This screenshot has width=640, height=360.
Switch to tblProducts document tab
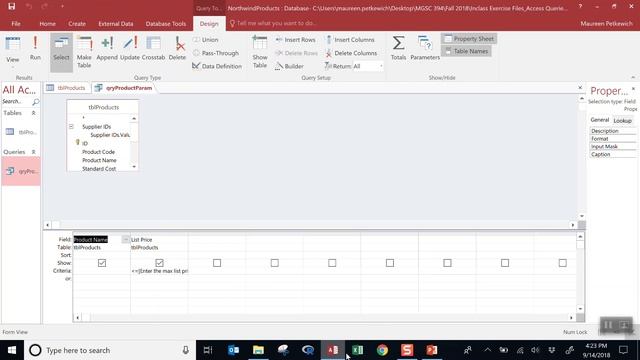[x=66, y=88]
